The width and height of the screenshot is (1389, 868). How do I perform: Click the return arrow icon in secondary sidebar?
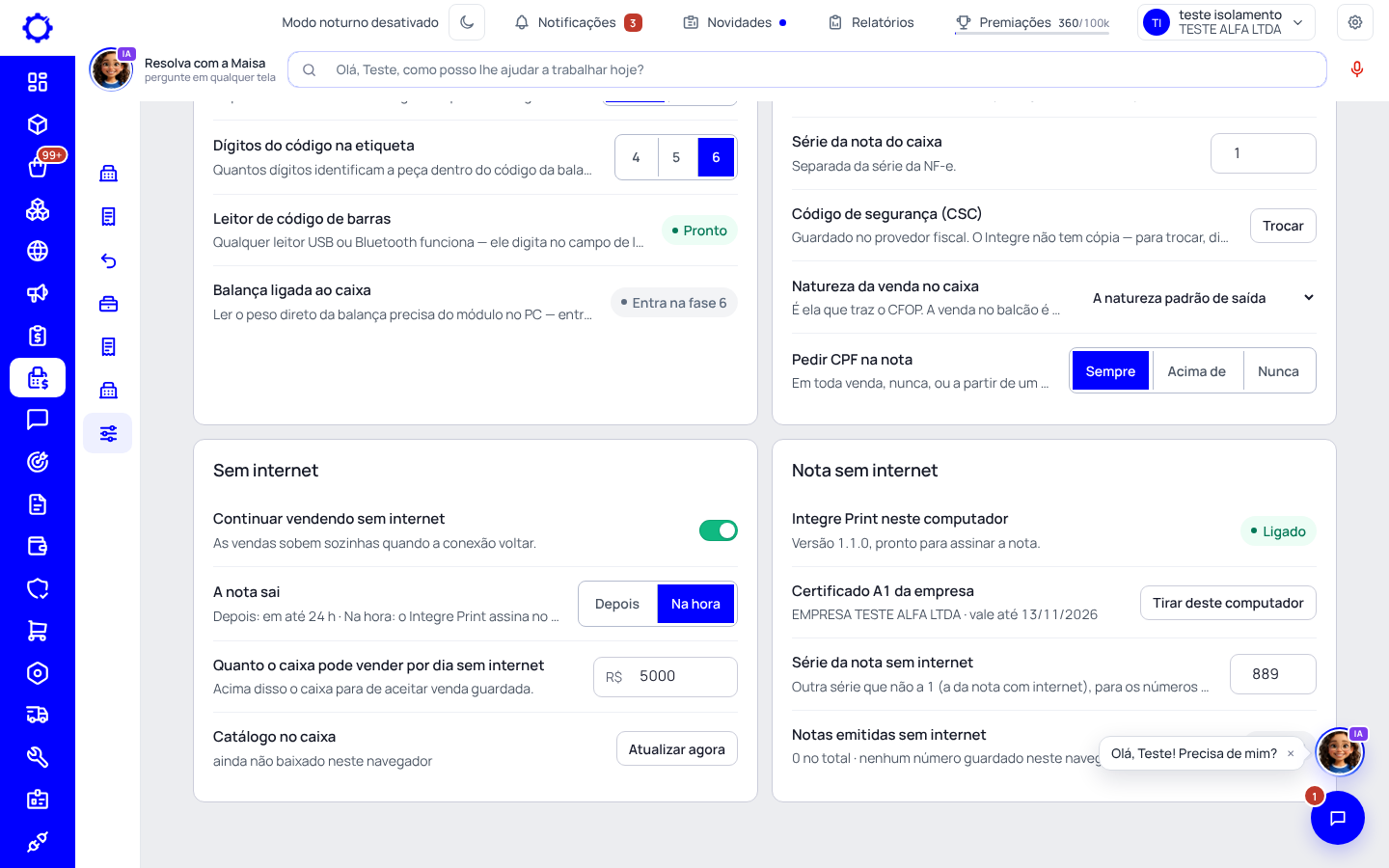coord(108,260)
